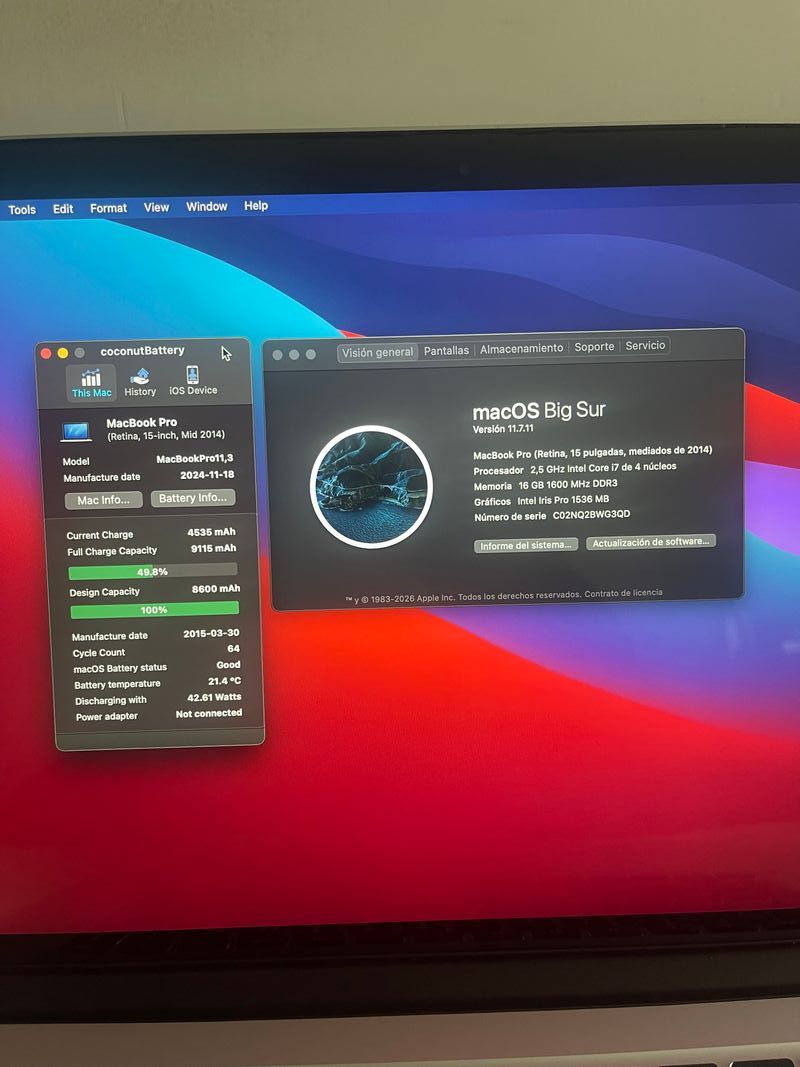800x1067 pixels.
Task: Click the Memoria 16 GB 1600 MHz DDR3 line
Action: coord(546,485)
